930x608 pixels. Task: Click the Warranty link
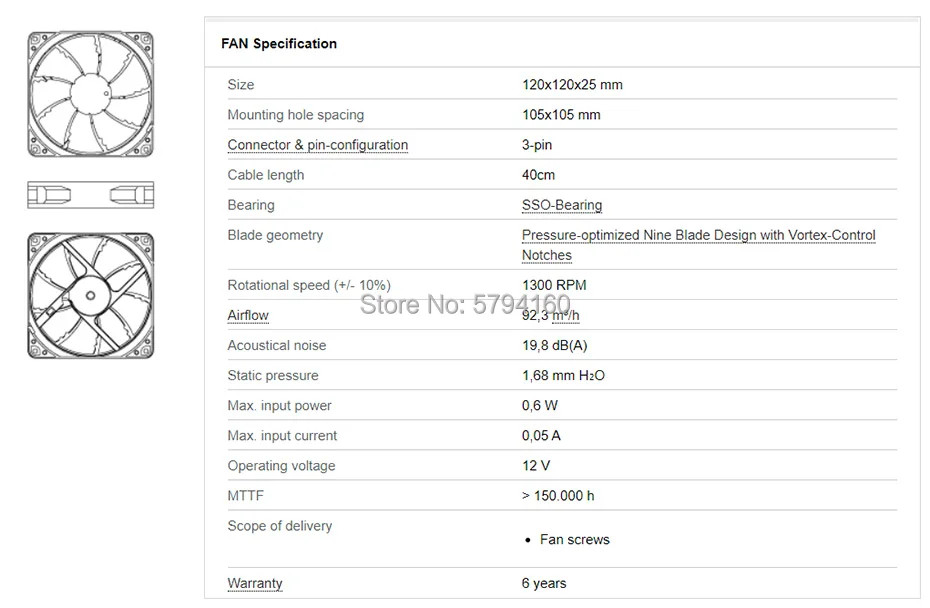255,584
